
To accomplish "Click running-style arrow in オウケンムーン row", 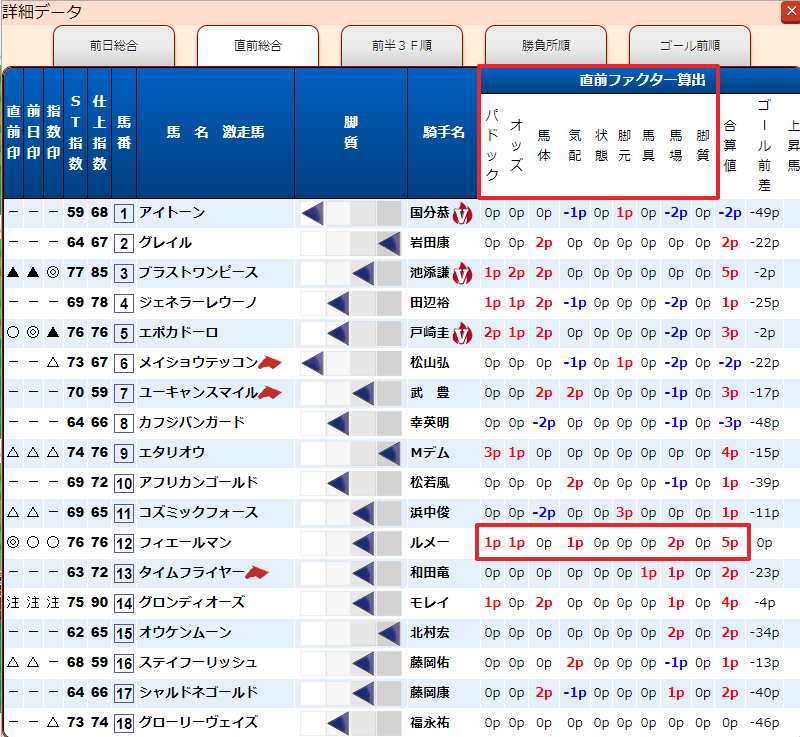I will [389, 633].
